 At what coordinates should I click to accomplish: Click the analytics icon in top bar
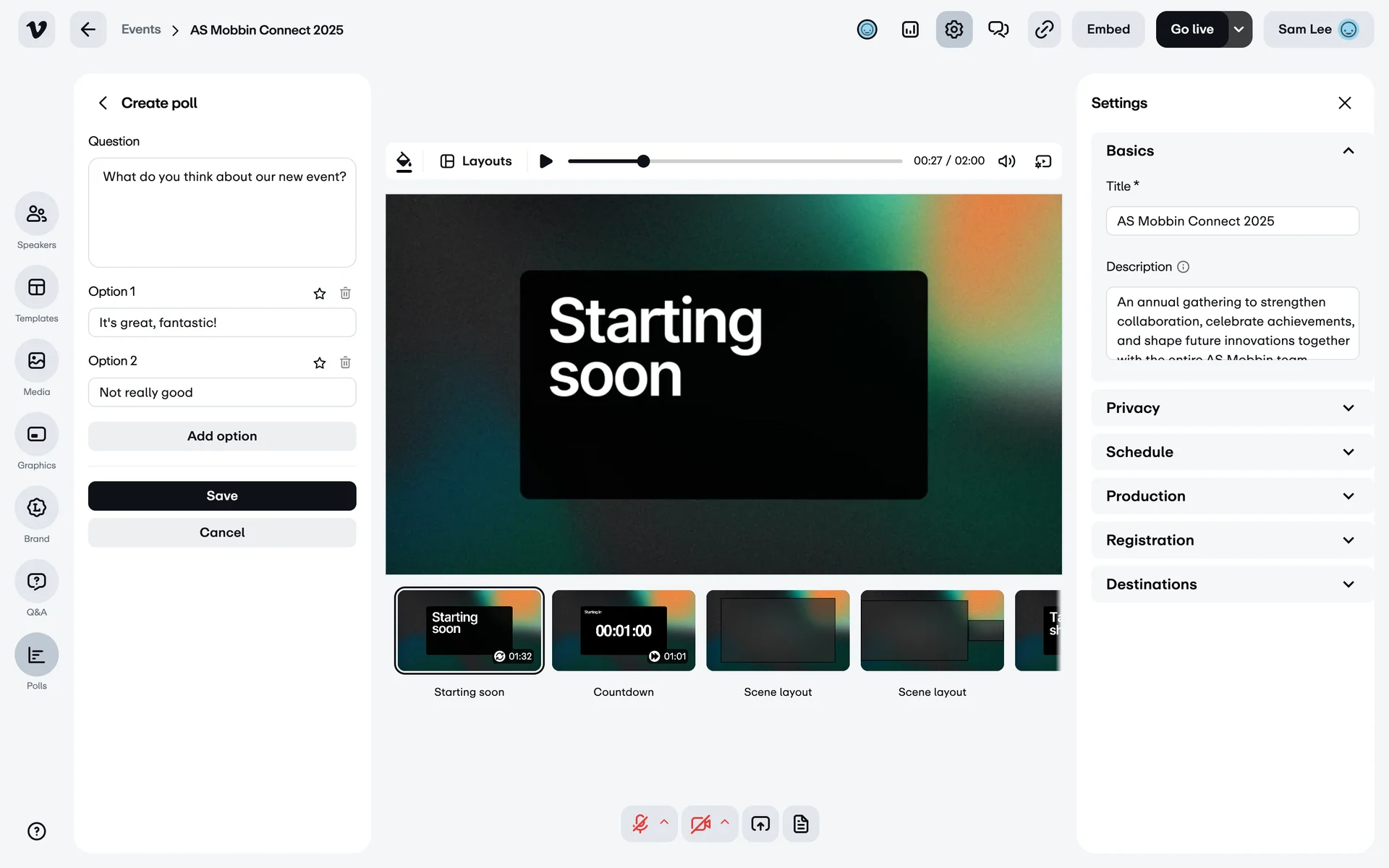coord(910,30)
